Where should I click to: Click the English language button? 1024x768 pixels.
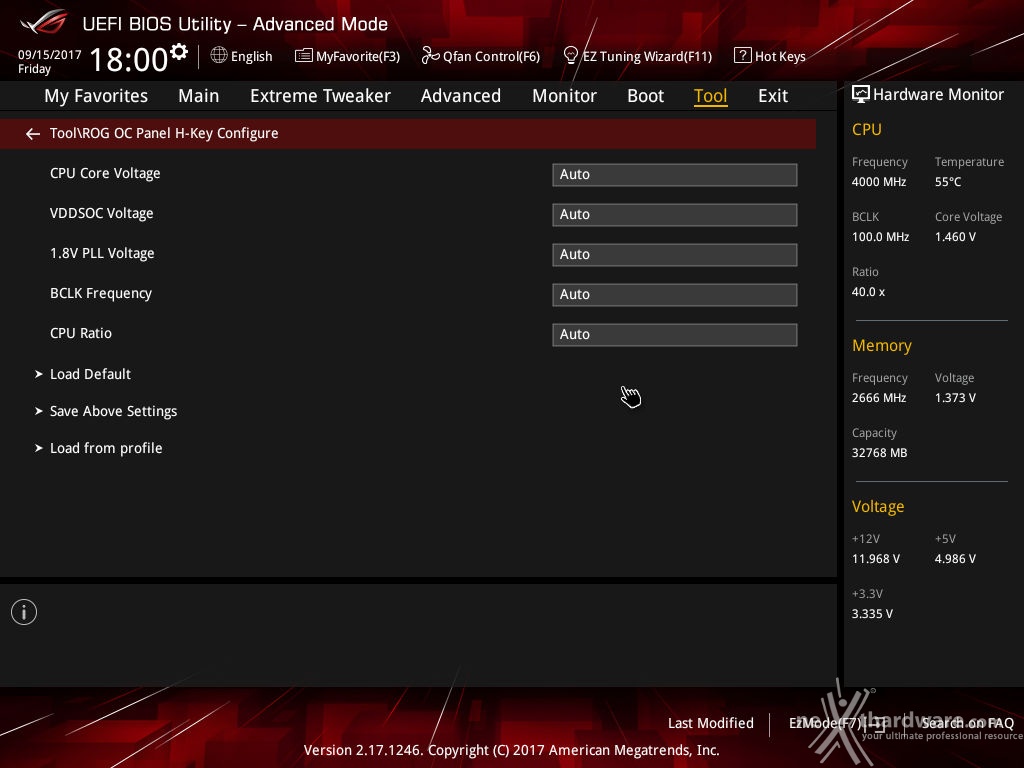click(x=251, y=56)
